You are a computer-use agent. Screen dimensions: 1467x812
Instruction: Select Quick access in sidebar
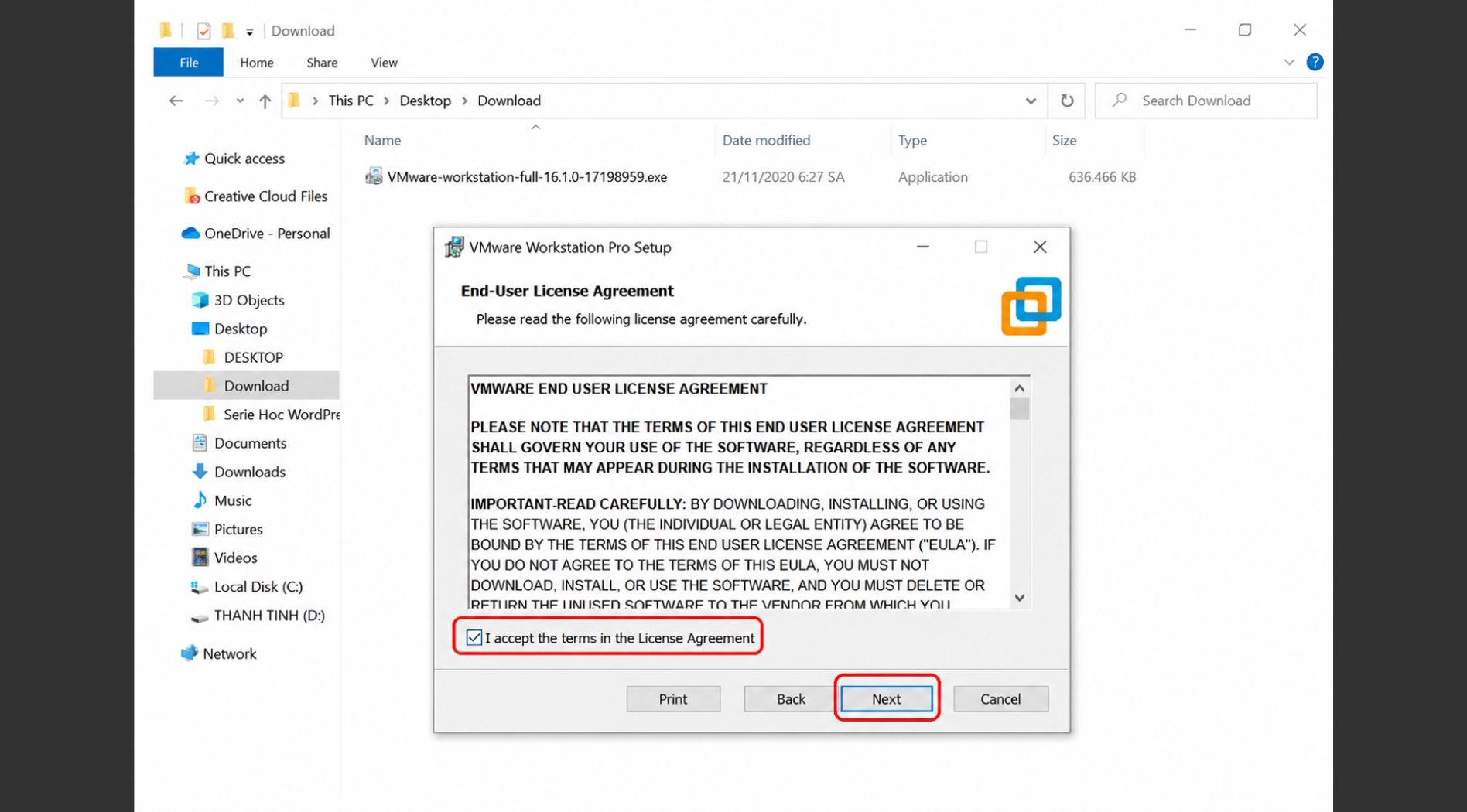(244, 159)
